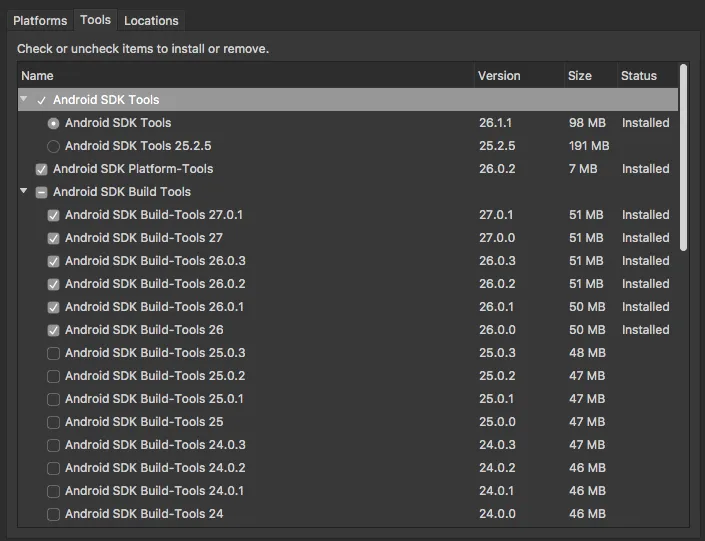
Task: Collapse the Android SDK Tools group
Action: tap(24, 99)
